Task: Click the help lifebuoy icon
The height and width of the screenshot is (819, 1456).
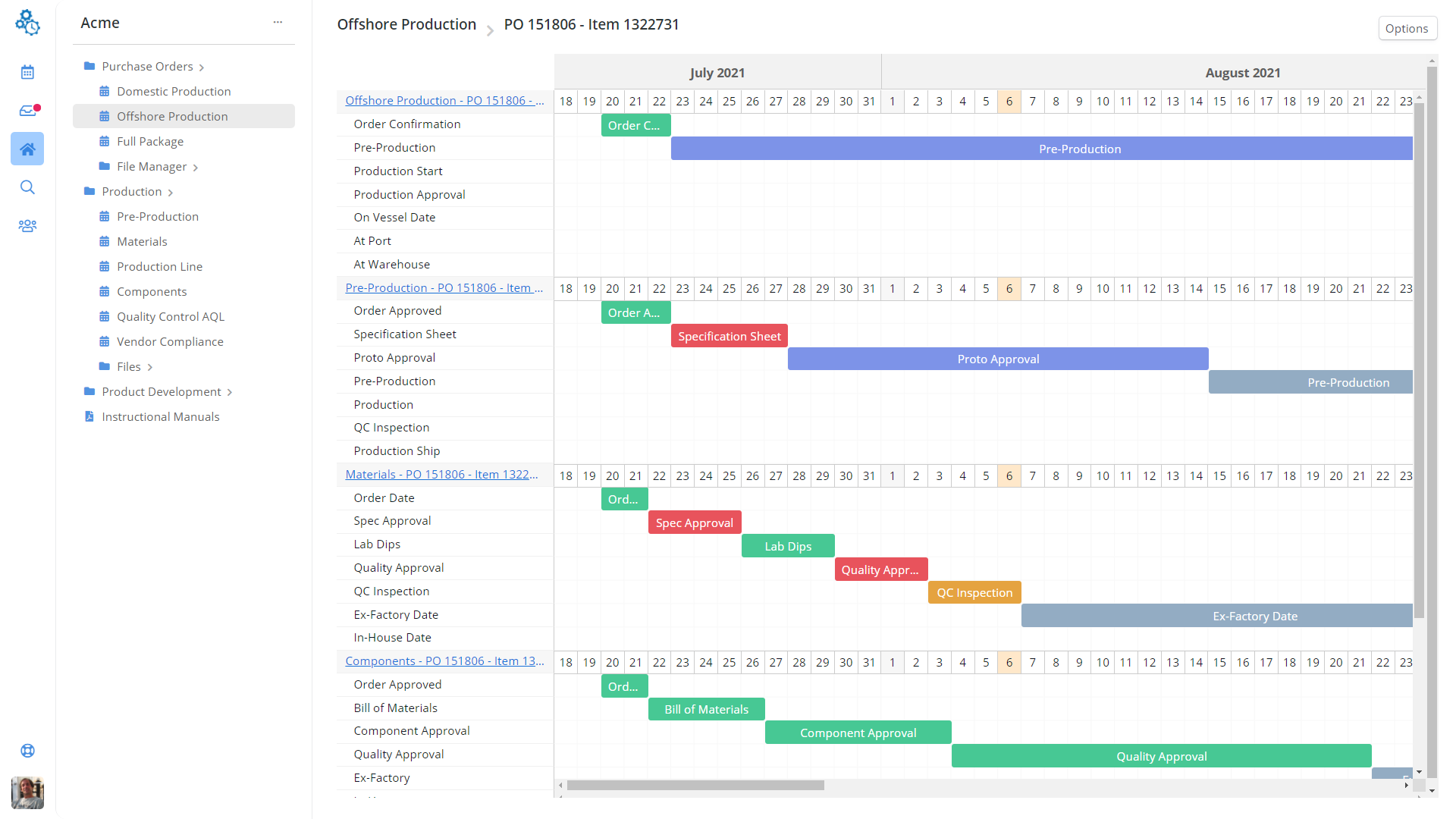Action: click(x=27, y=751)
